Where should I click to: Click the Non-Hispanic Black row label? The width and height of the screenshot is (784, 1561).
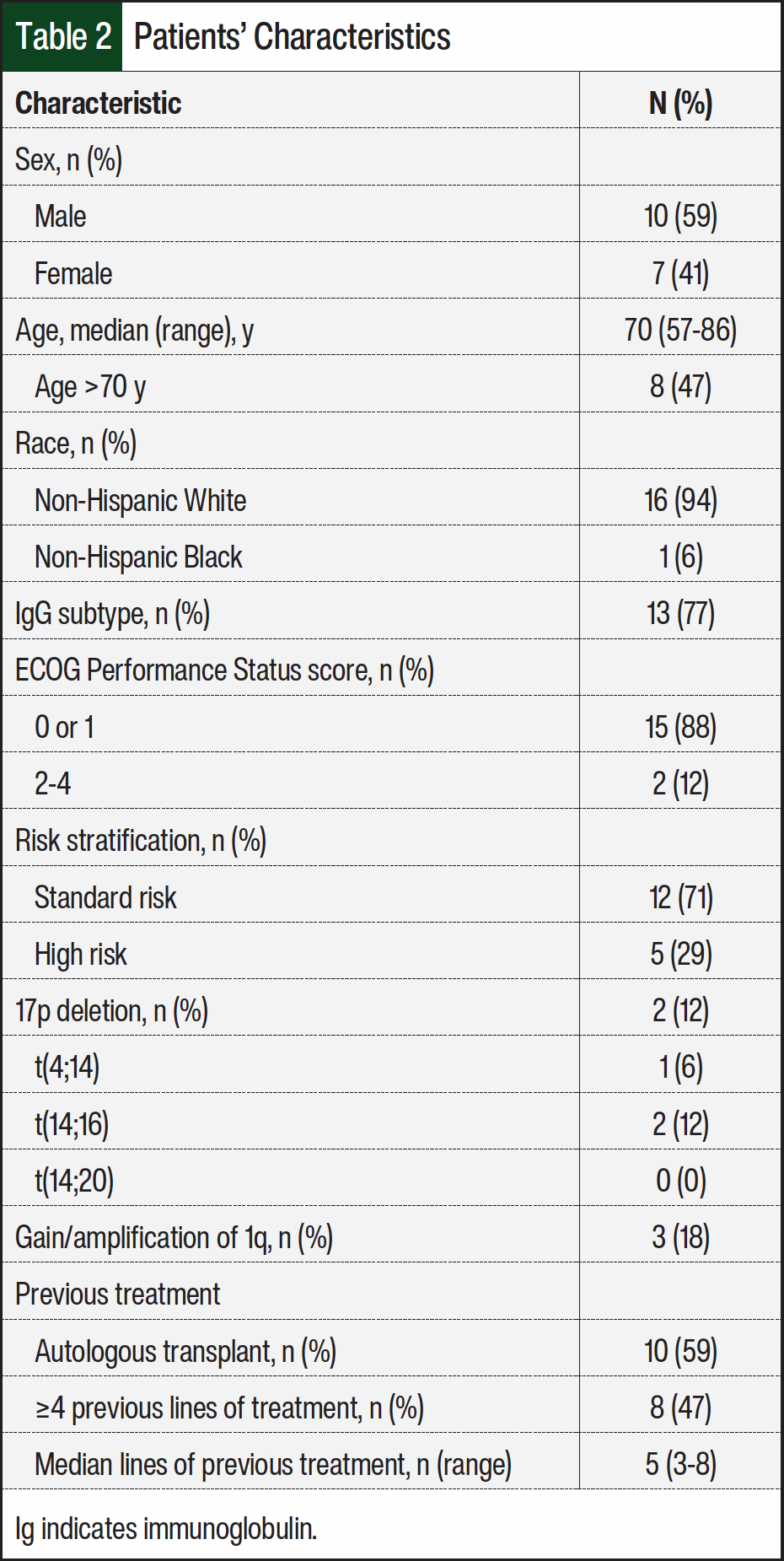pos(138,557)
